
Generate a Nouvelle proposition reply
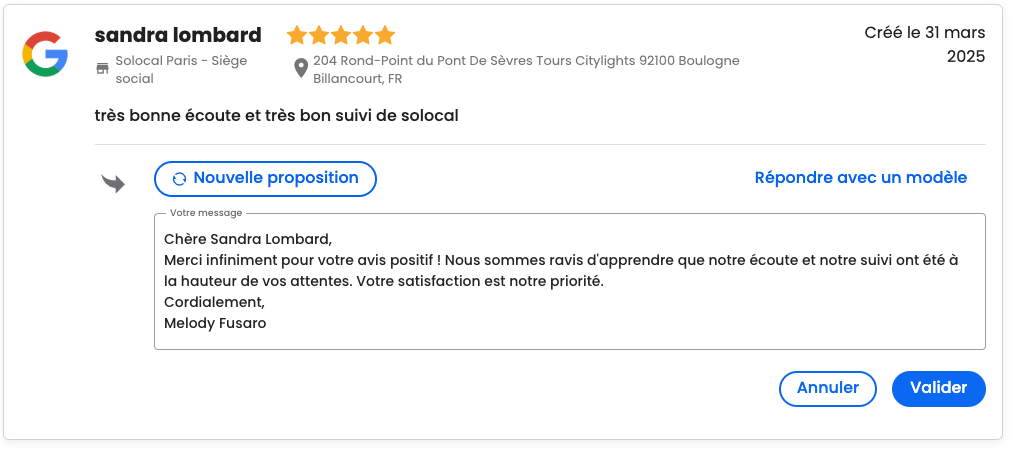pos(265,179)
